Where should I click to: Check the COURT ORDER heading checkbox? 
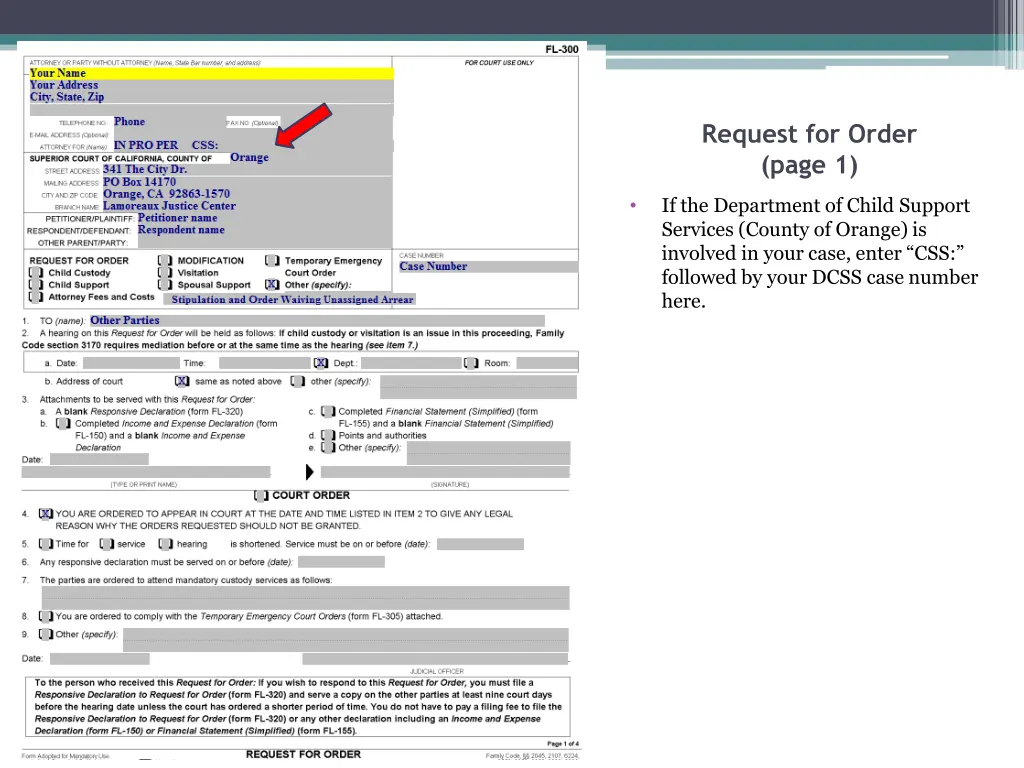pos(261,496)
